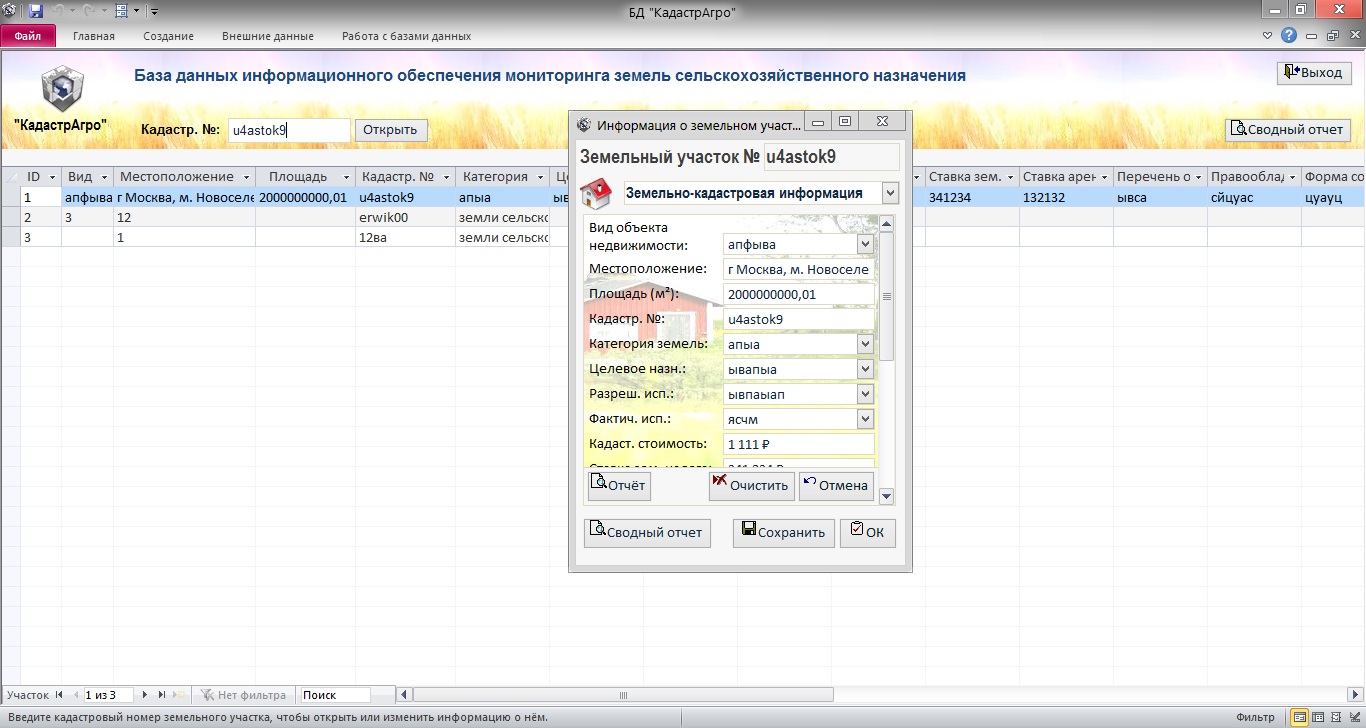This screenshot has width=1366, height=728.
Task: Click the blue Help question mark icon
Action: click(x=1289, y=35)
